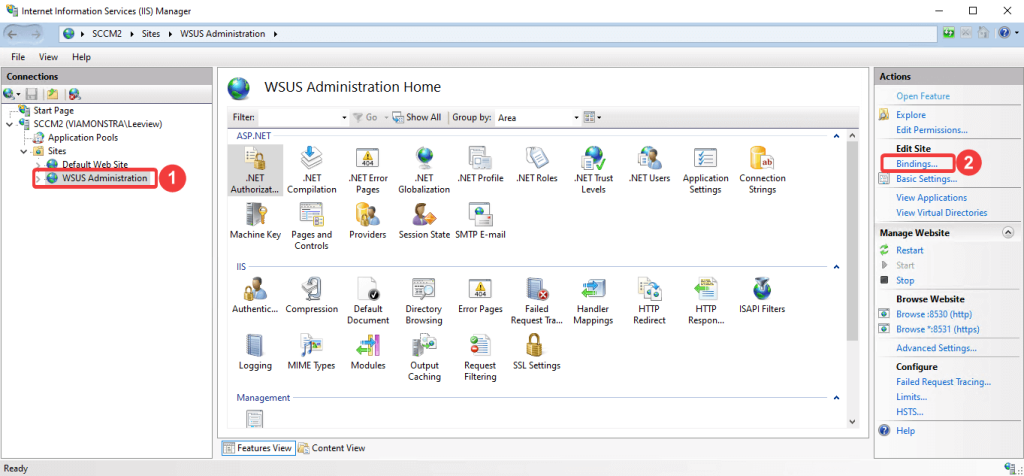
Task: Collapse the Manage Website section
Action: coord(1008,232)
